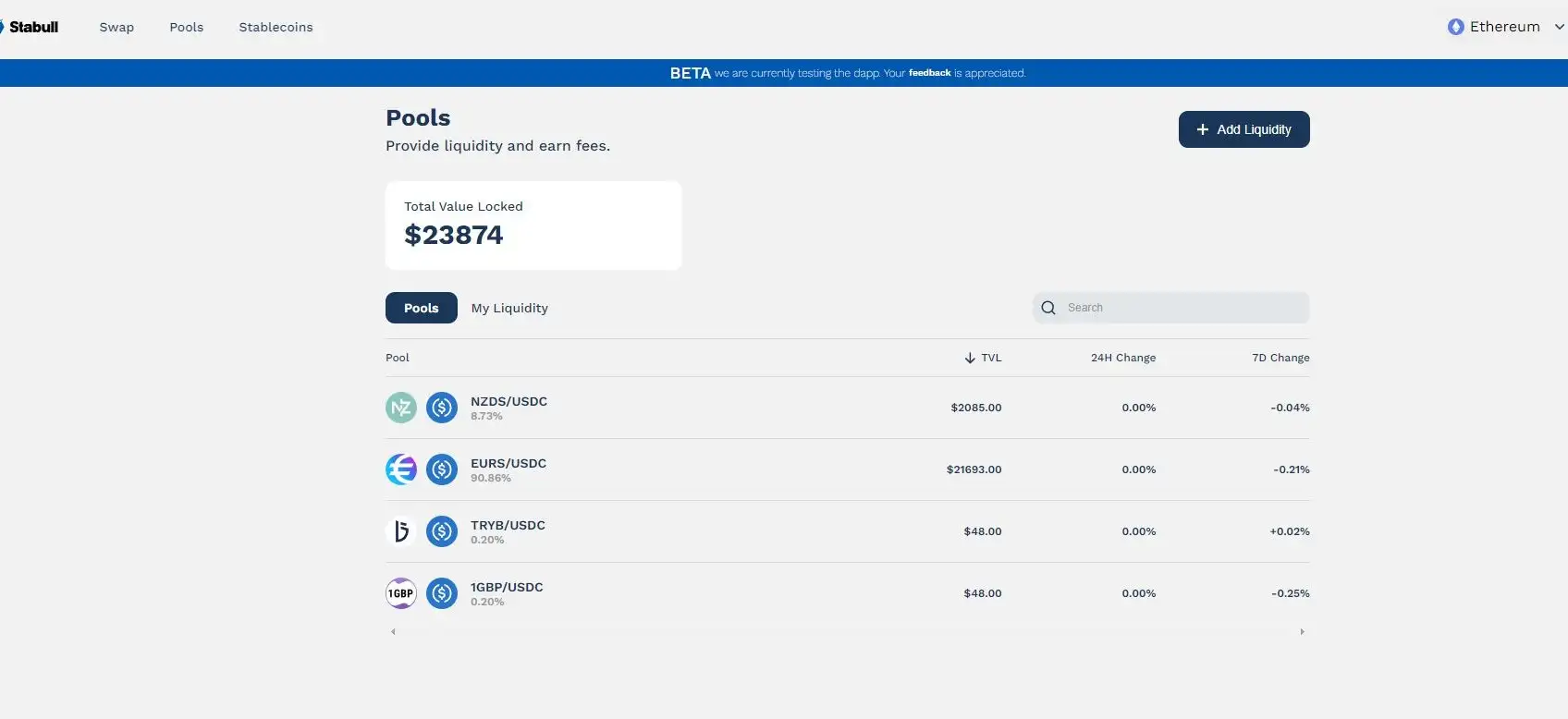Follow the feedback link in beta banner

point(929,73)
